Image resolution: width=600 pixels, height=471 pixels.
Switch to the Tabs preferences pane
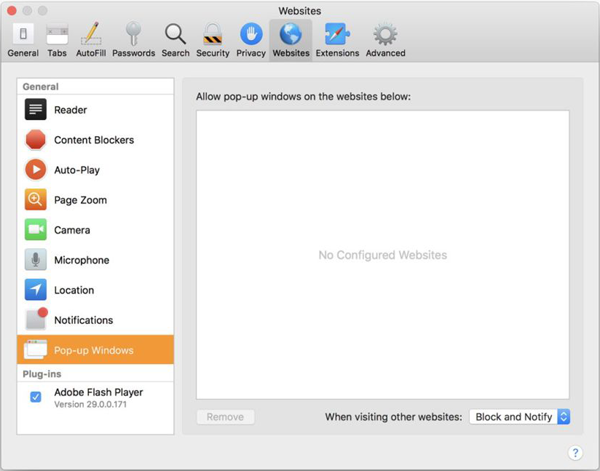(58, 39)
